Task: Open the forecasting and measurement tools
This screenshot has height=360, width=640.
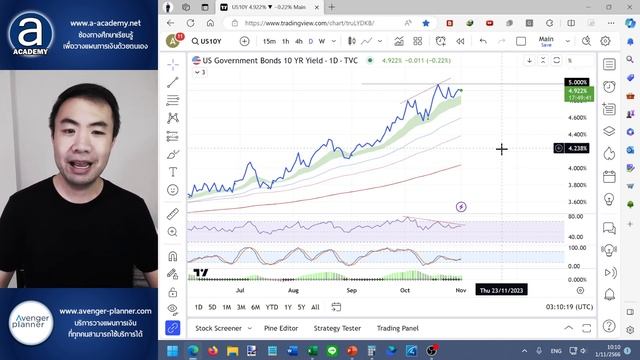Action: coord(173,136)
